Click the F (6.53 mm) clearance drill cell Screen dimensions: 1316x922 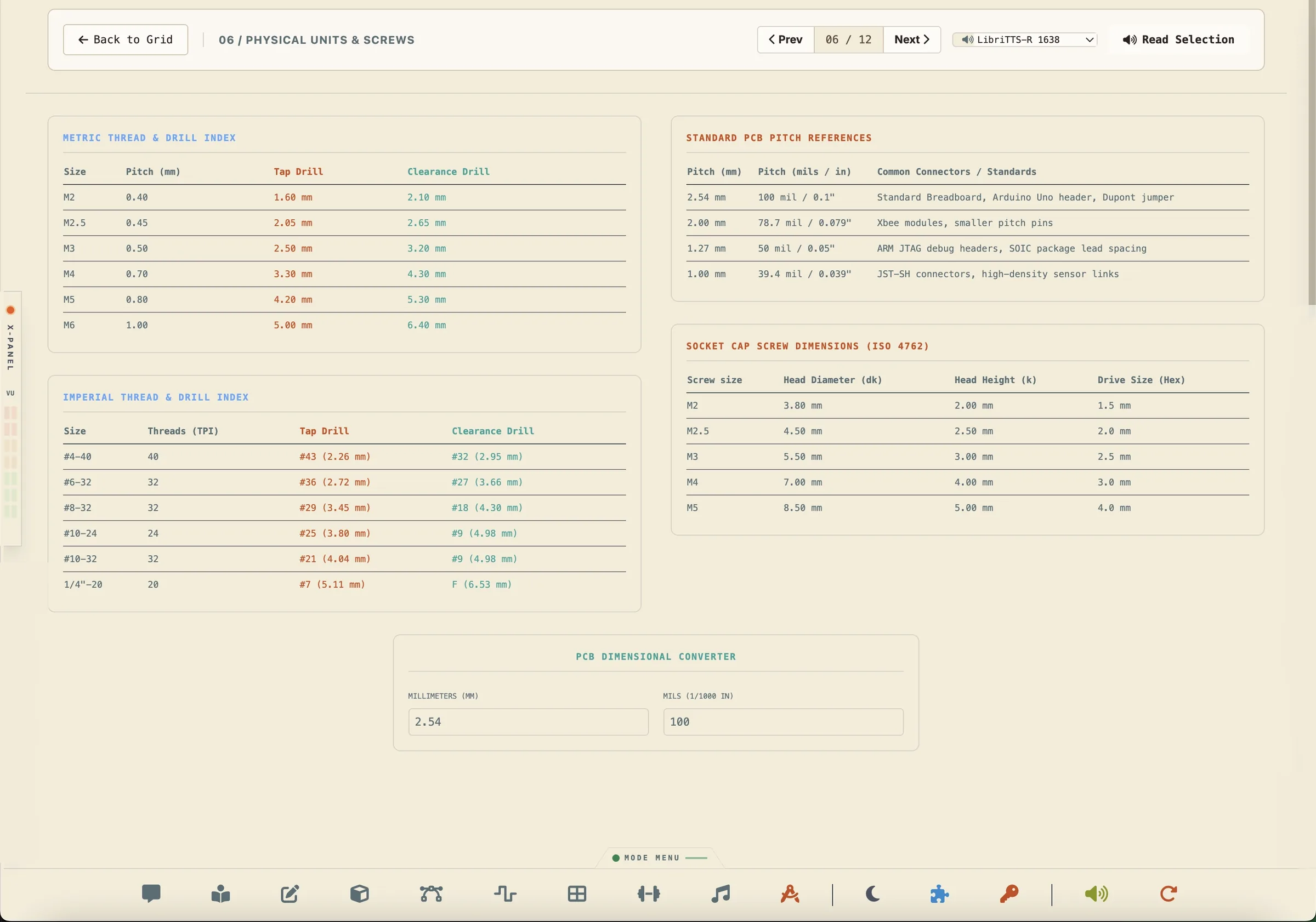coord(481,584)
